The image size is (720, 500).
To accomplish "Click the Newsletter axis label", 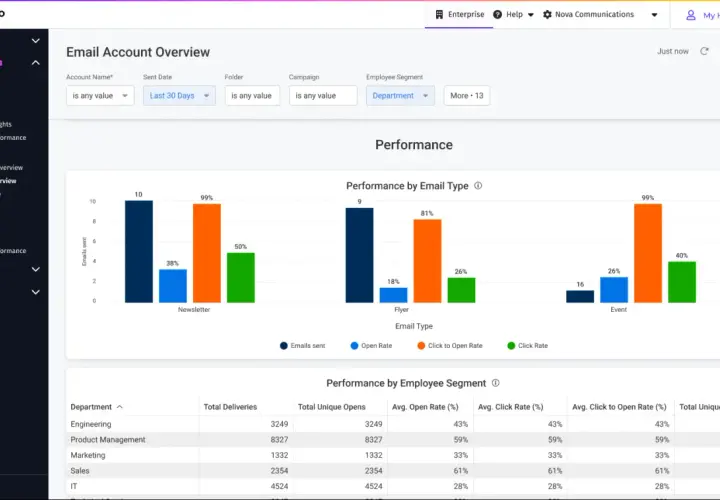I will coord(194,310).
